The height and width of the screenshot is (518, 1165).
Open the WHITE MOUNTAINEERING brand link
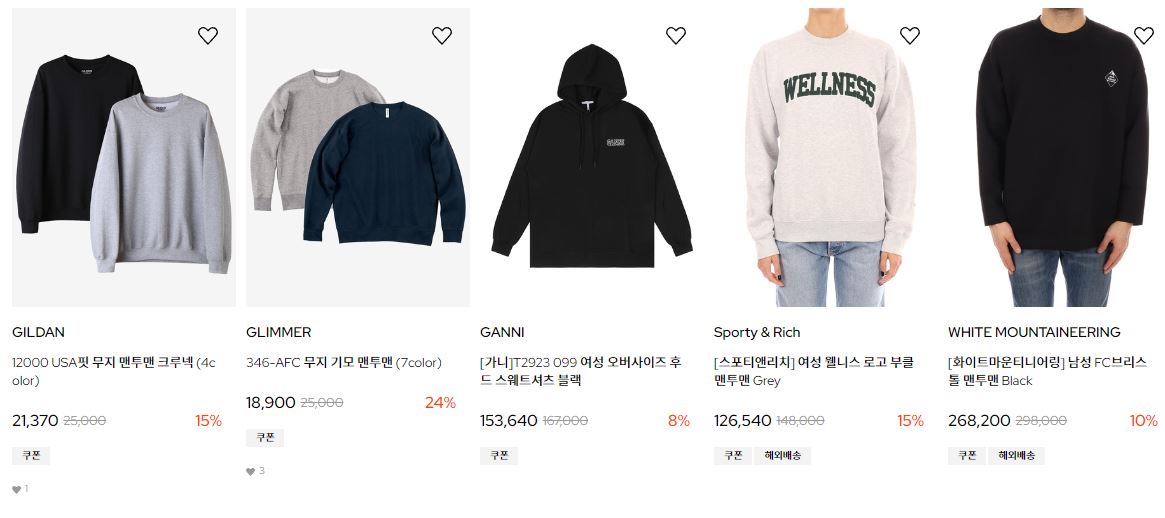point(1034,332)
